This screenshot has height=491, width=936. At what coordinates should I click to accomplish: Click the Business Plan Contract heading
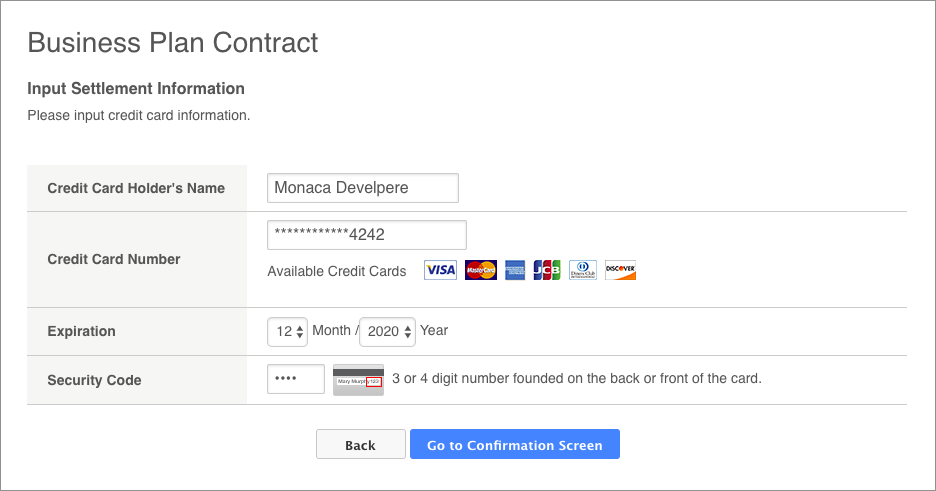(173, 43)
